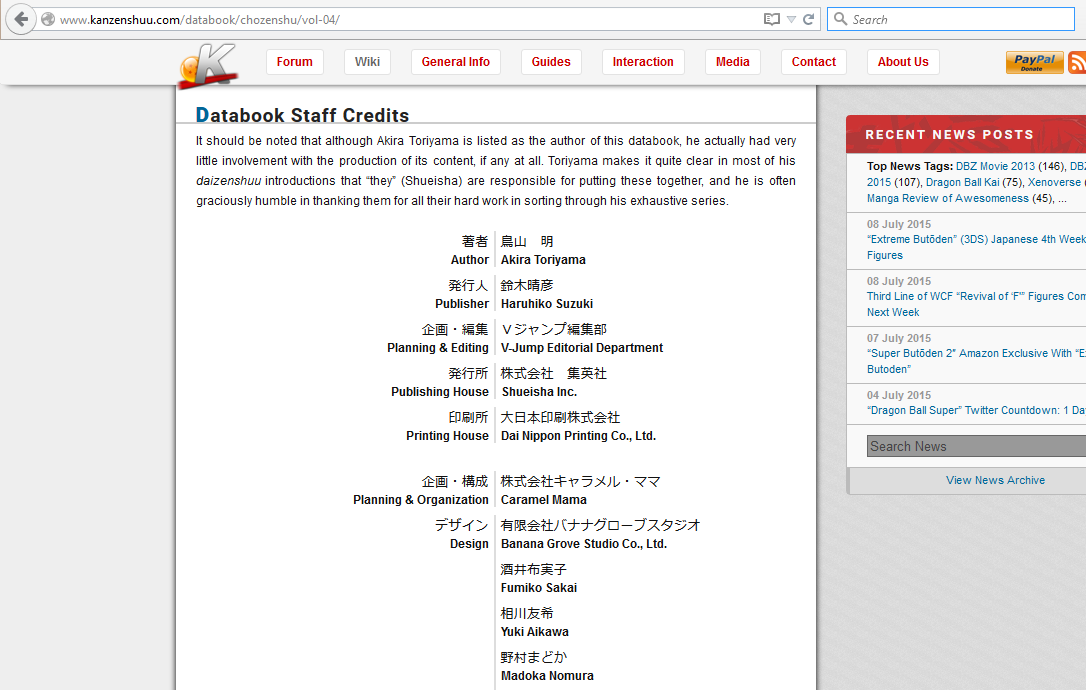Click the search magnifier icon
The height and width of the screenshot is (690, 1086).
coord(840,19)
